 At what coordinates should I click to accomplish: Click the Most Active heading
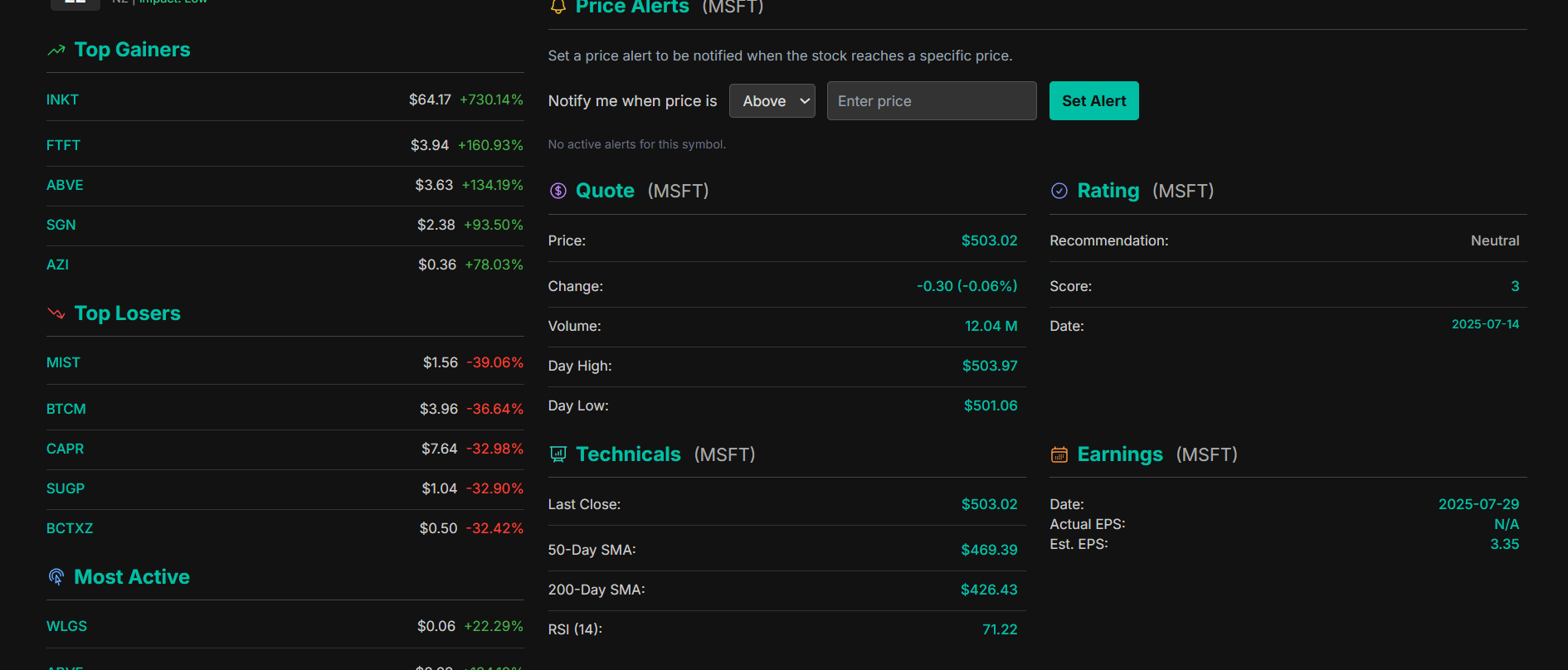[132, 577]
